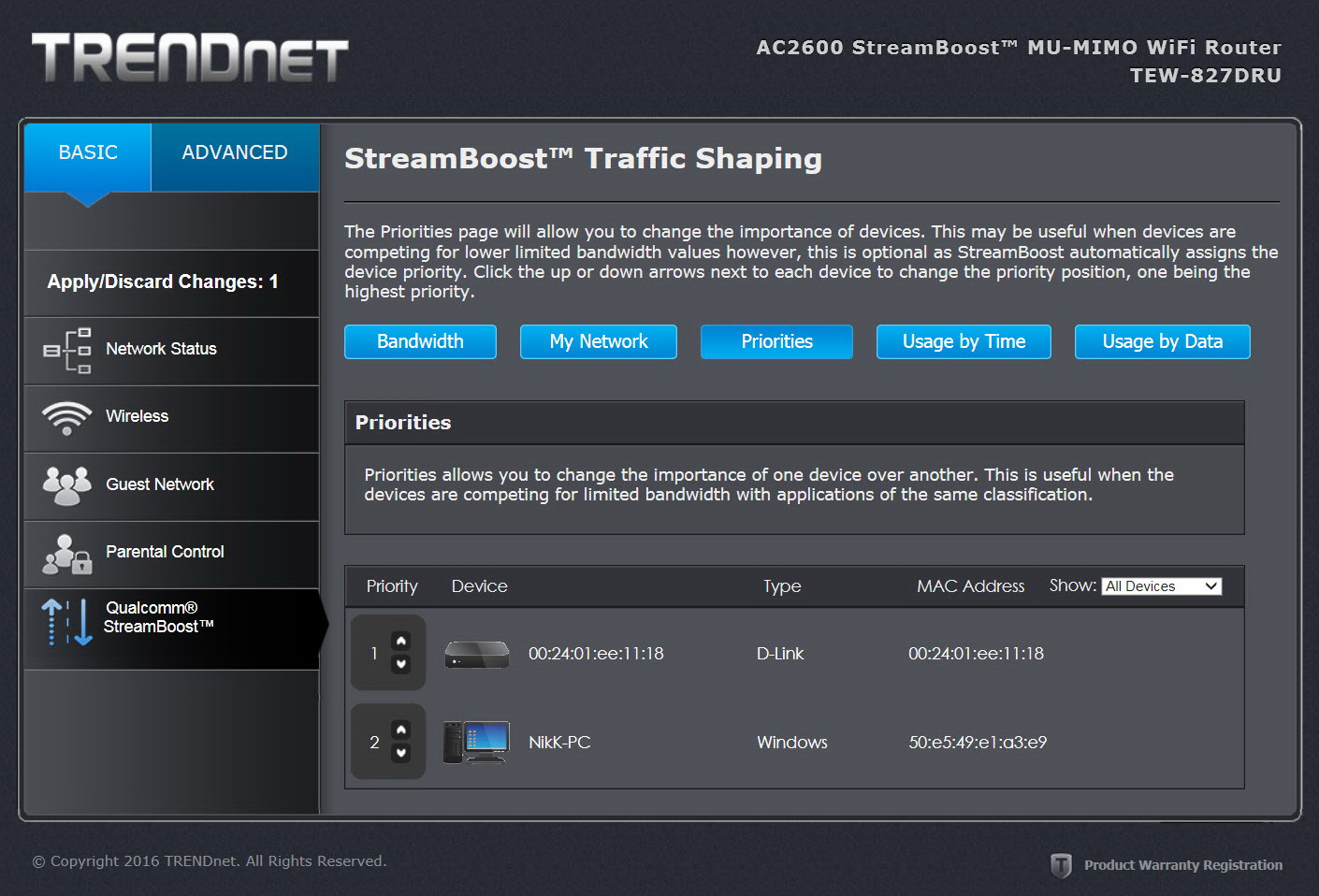1319x896 pixels.
Task: Click the Windows type cell
Action: tap(792, 743)
